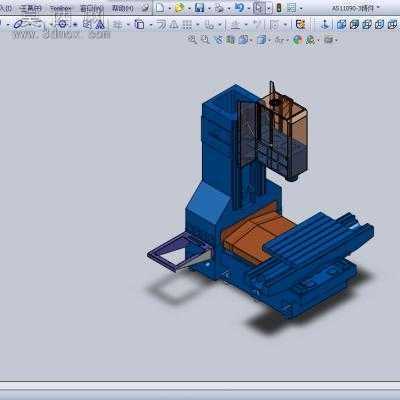Expand the Open file dropdown arrow
The height and width of the screenshot is (400, 400).
click(189, 8)
